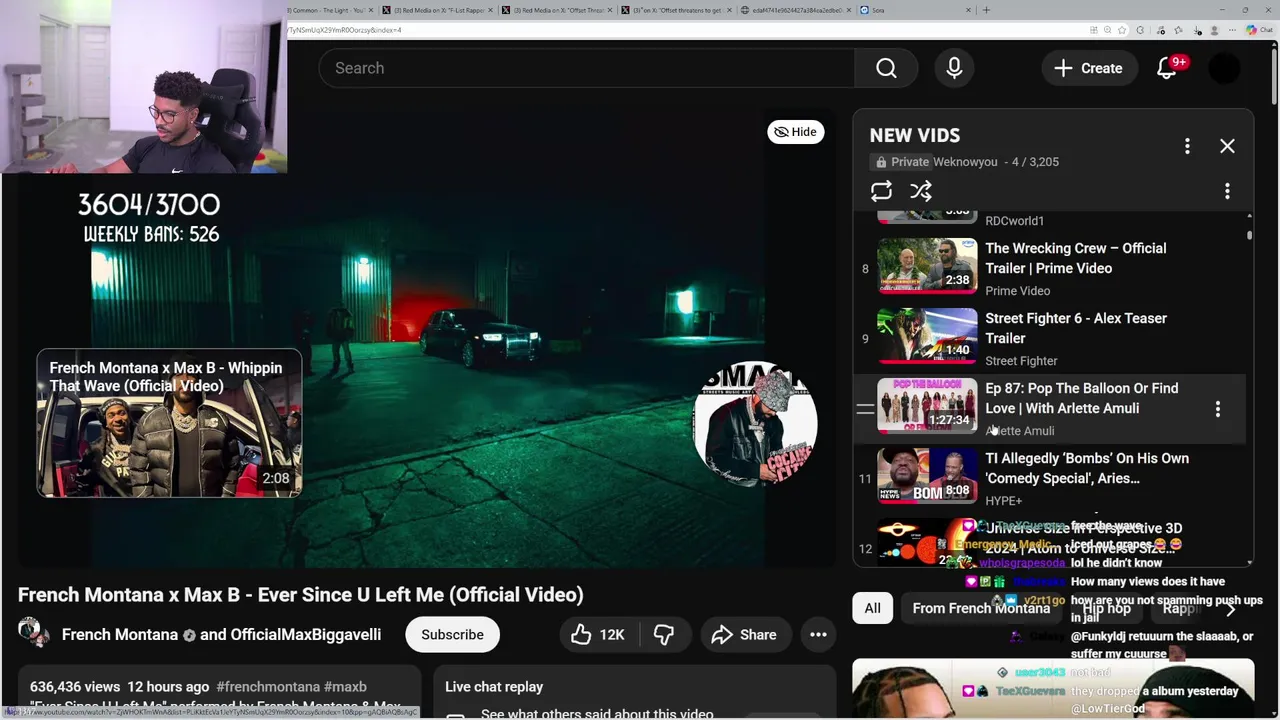This screenshot has height=720, width=1280.
Task: Toggle shuffle playlist
Action: pyautogui.click(x=921, y=191)
